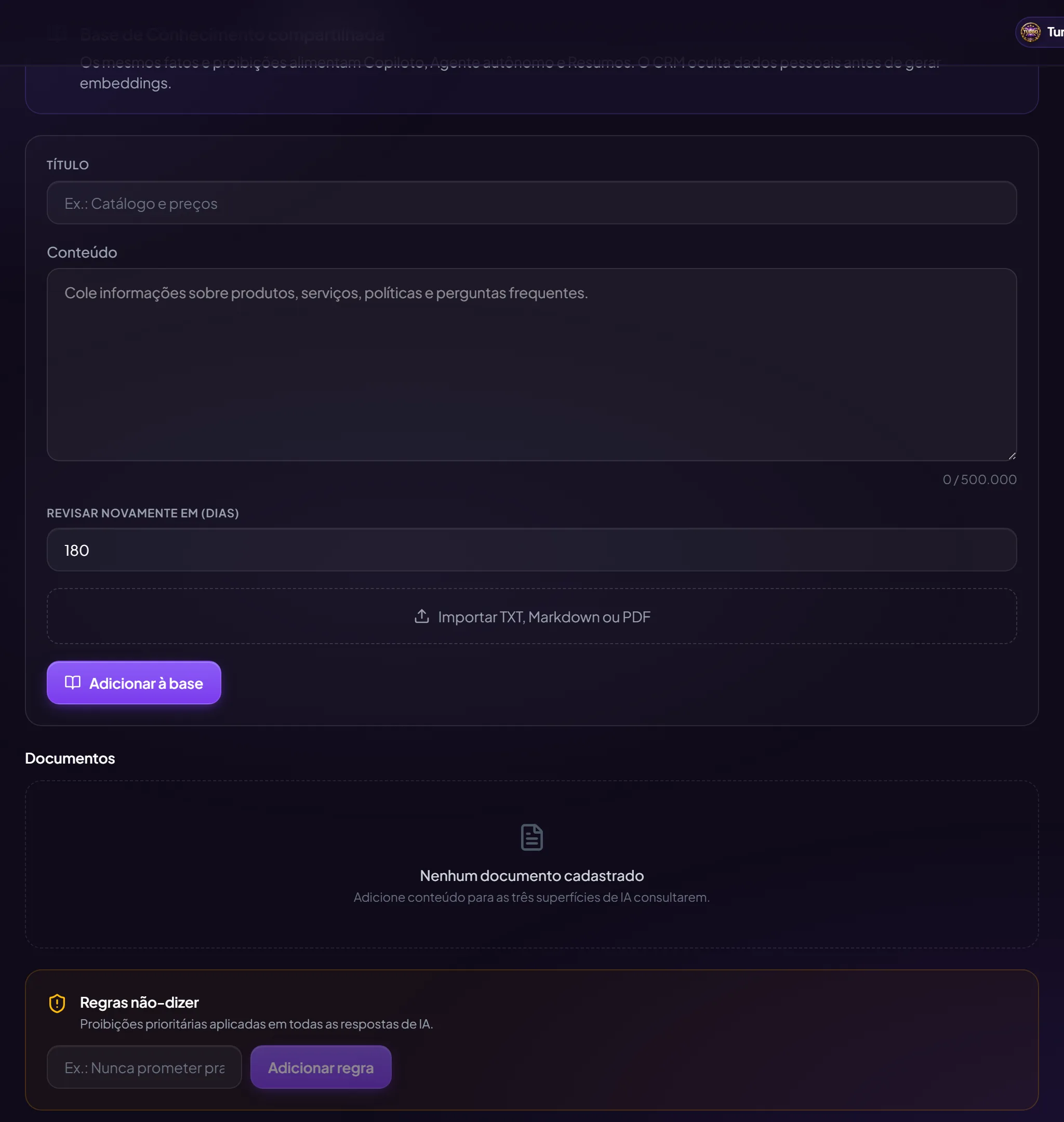Click the shield warning icon beside Regras não-dizer
This screenshot has width=1064, height=1122.
click(x=57, y=1004)
